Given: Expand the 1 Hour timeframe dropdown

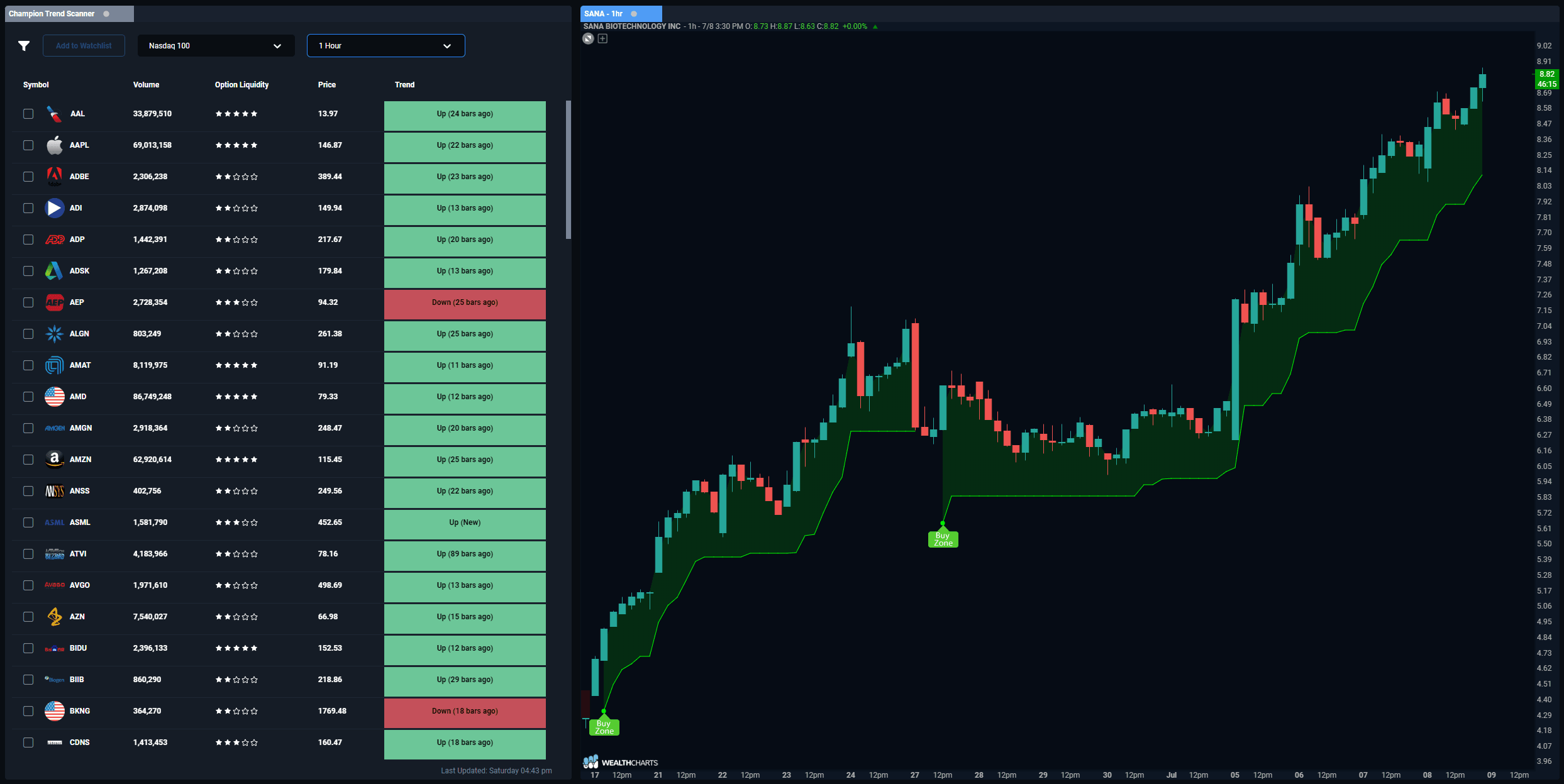Looking at the screenshot, I should click(x=385, y=45).
